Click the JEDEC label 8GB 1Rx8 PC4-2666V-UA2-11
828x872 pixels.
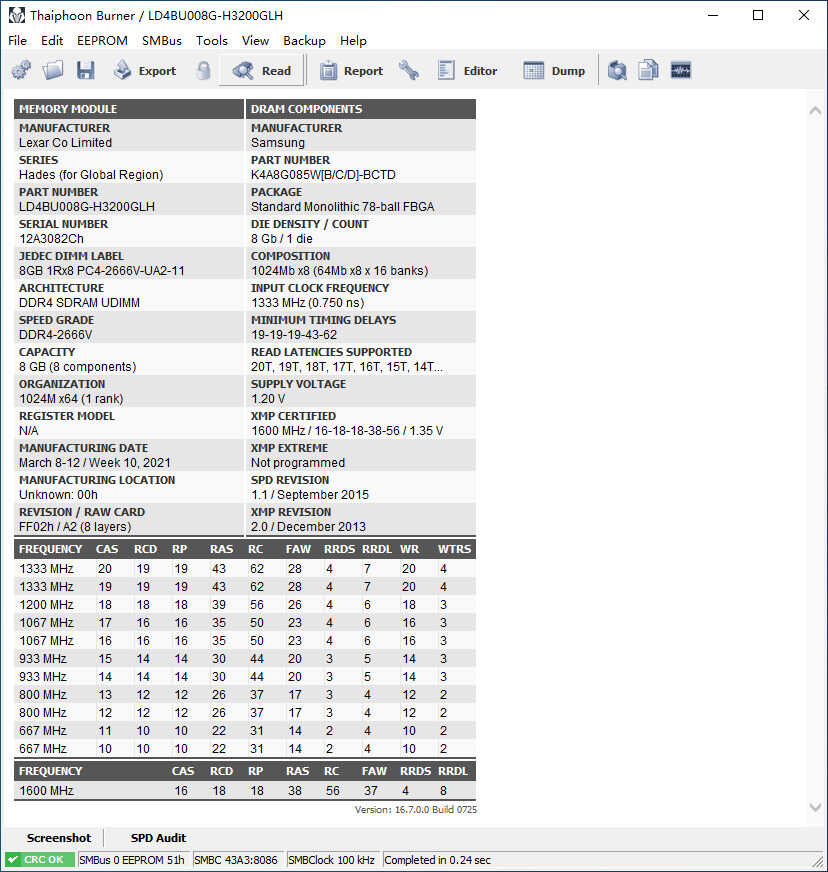pyautogui.click(x=102, y=271)
